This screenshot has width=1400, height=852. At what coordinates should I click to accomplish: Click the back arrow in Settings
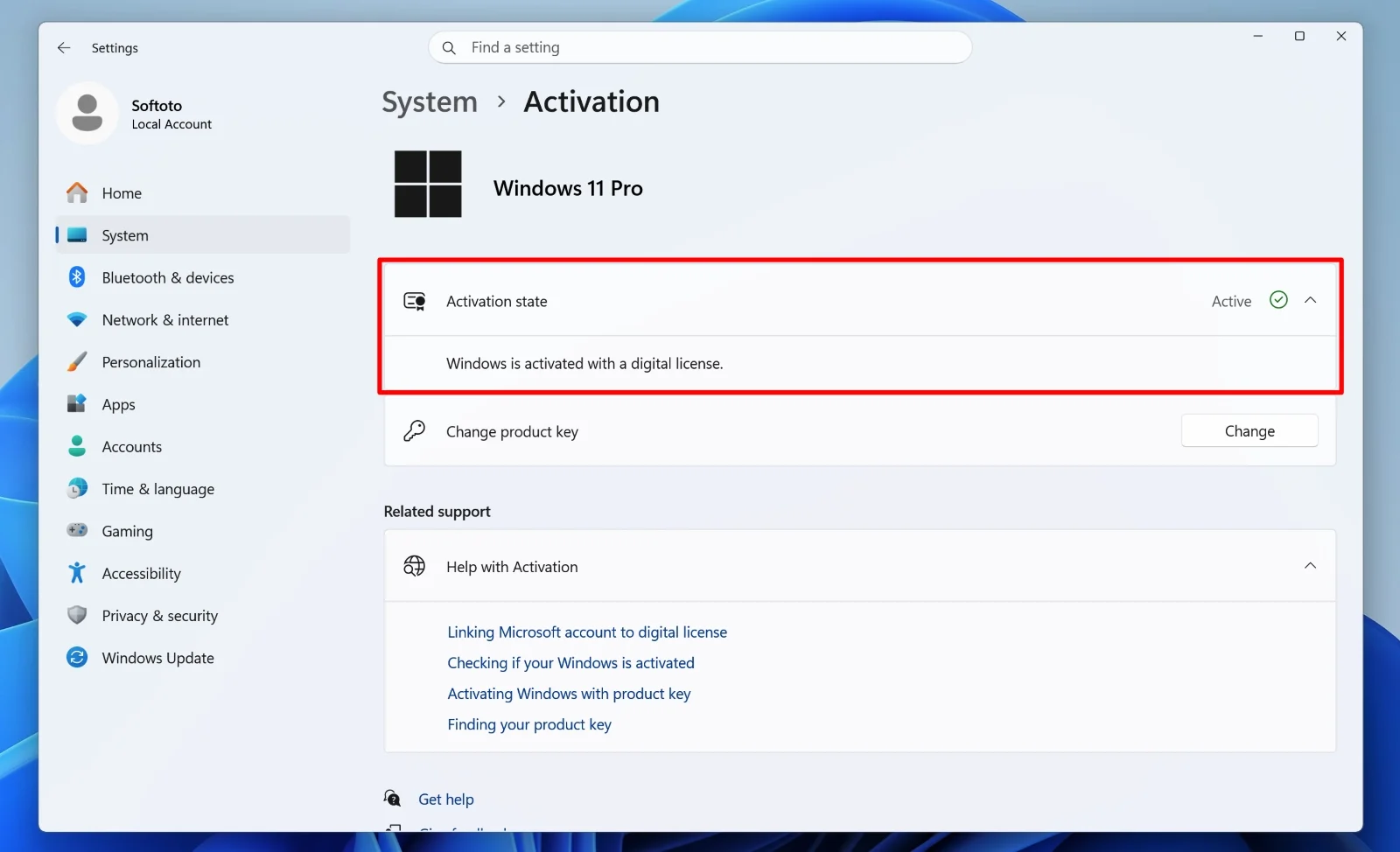click(x=64, y=48)
